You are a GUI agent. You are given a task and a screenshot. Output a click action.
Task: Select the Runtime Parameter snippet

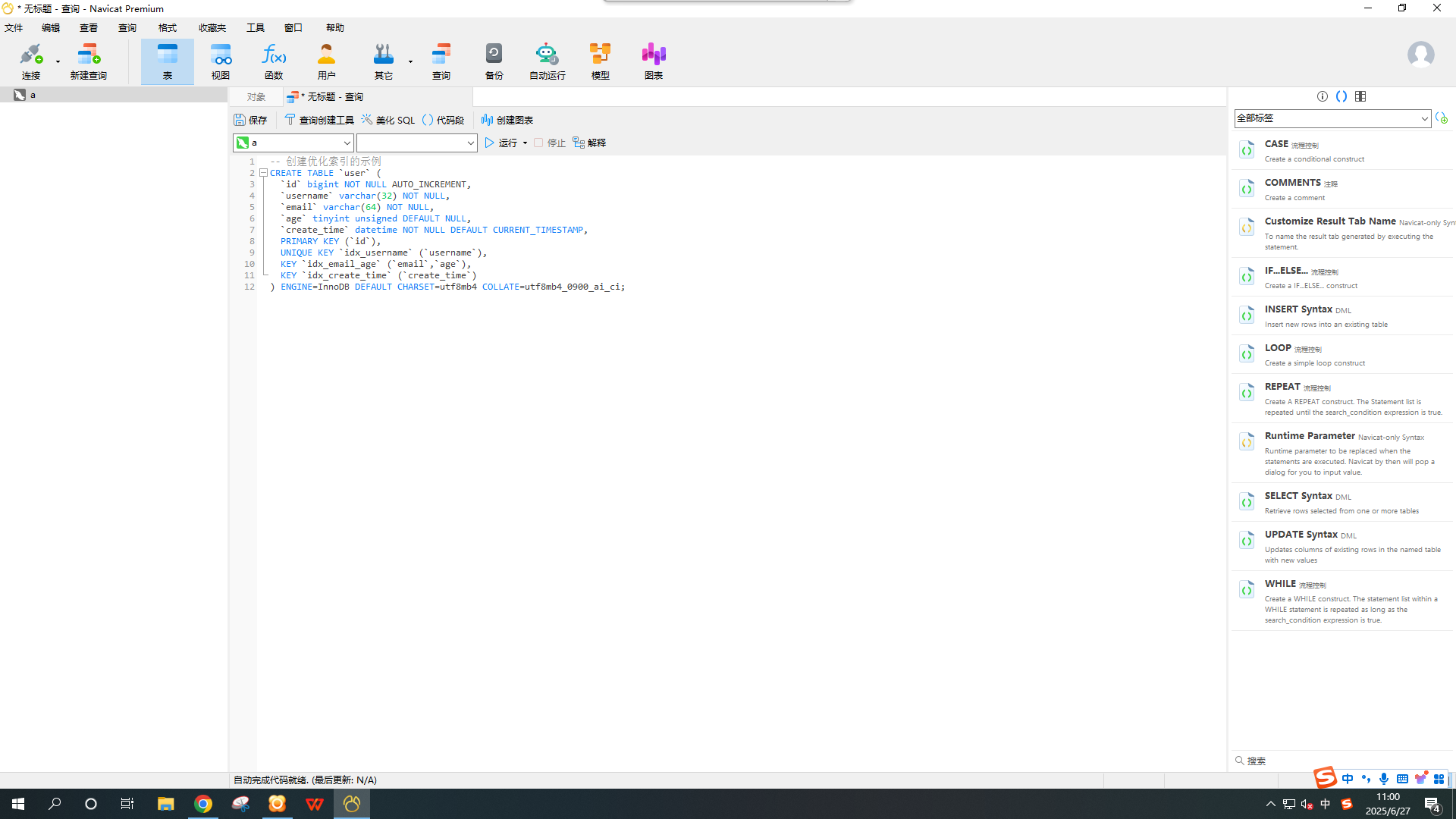(1342, 453)
